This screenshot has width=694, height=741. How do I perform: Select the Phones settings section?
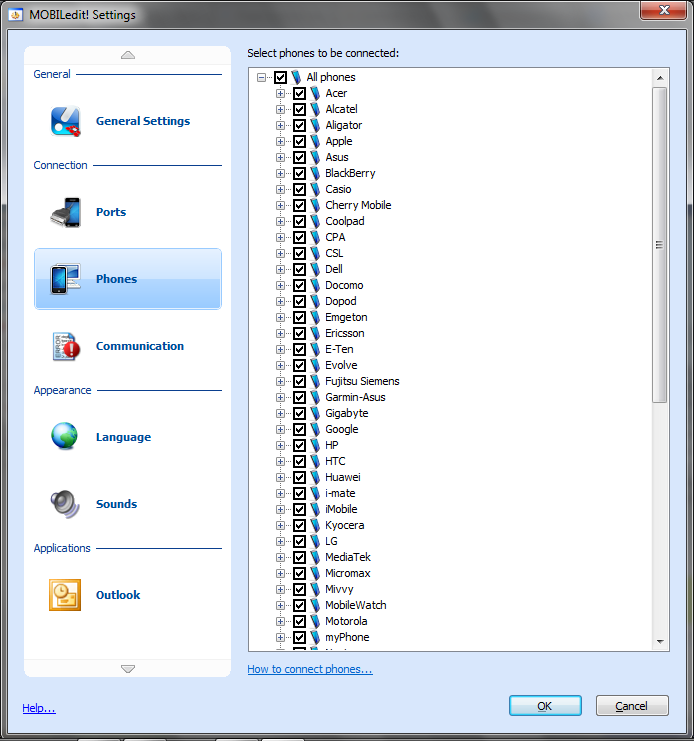[128, 279]
